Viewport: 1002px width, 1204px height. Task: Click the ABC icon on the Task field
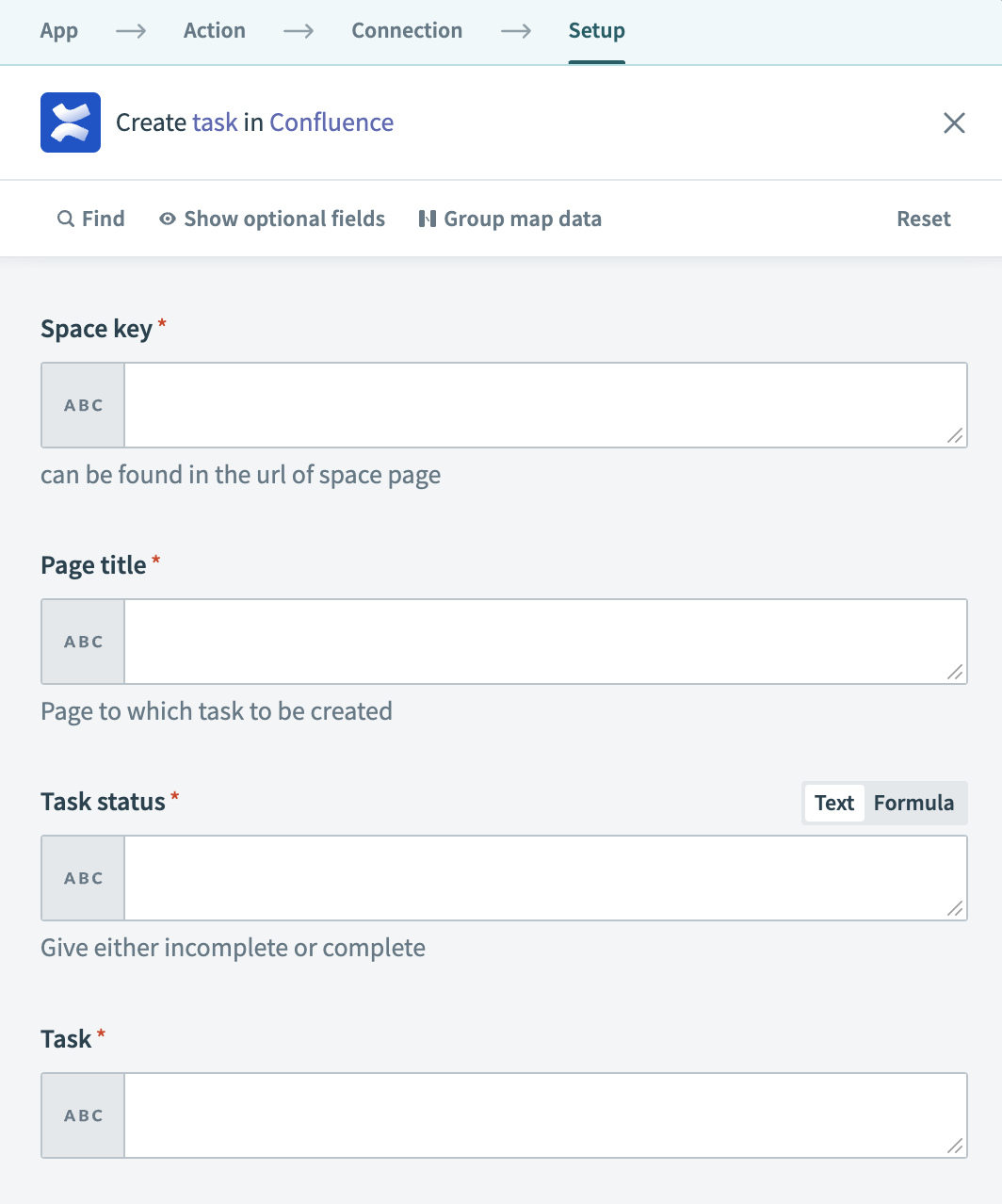tap(82, 1115)
